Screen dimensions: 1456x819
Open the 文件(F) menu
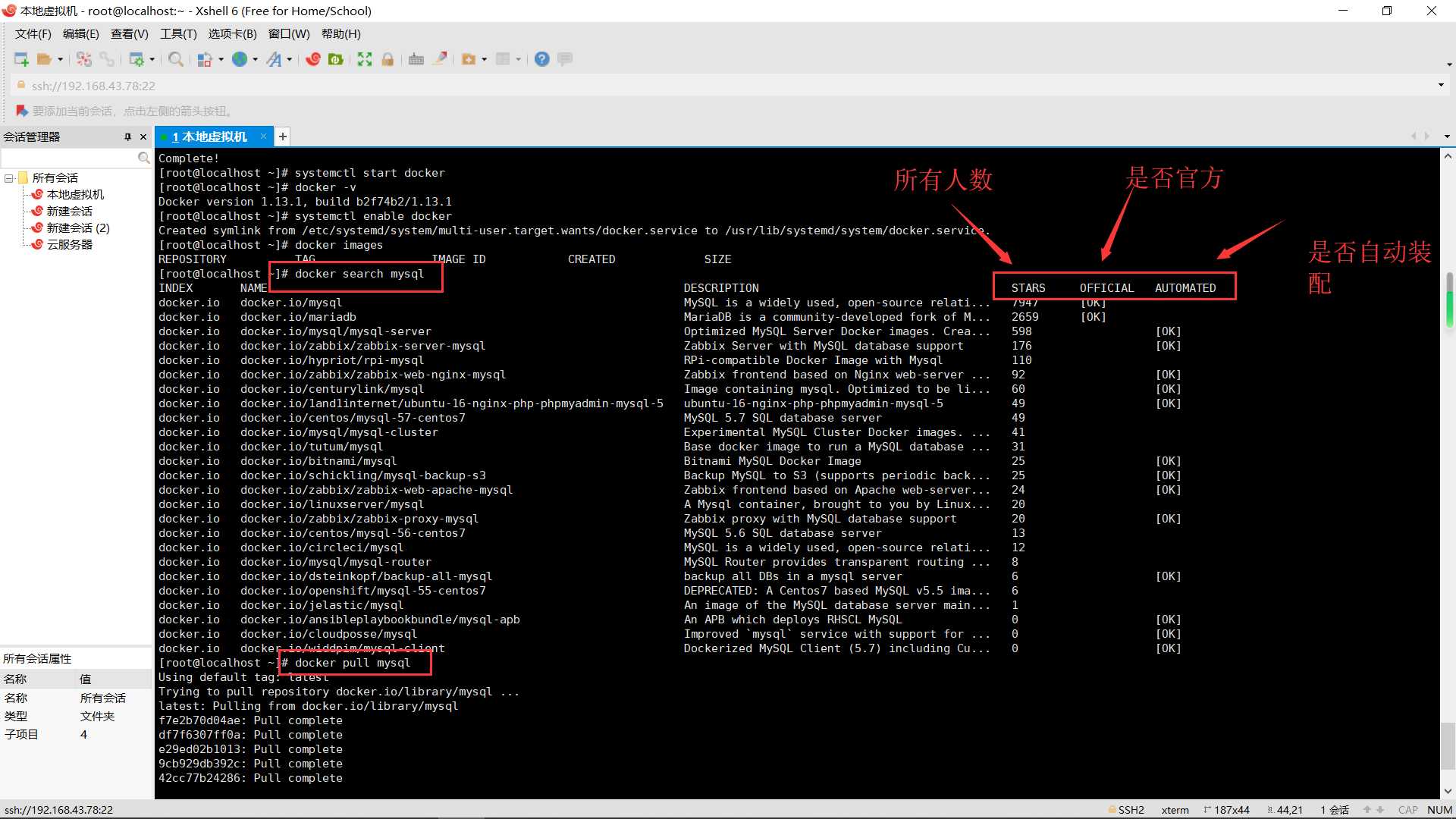pyautogui.click(x=33, y=34)
